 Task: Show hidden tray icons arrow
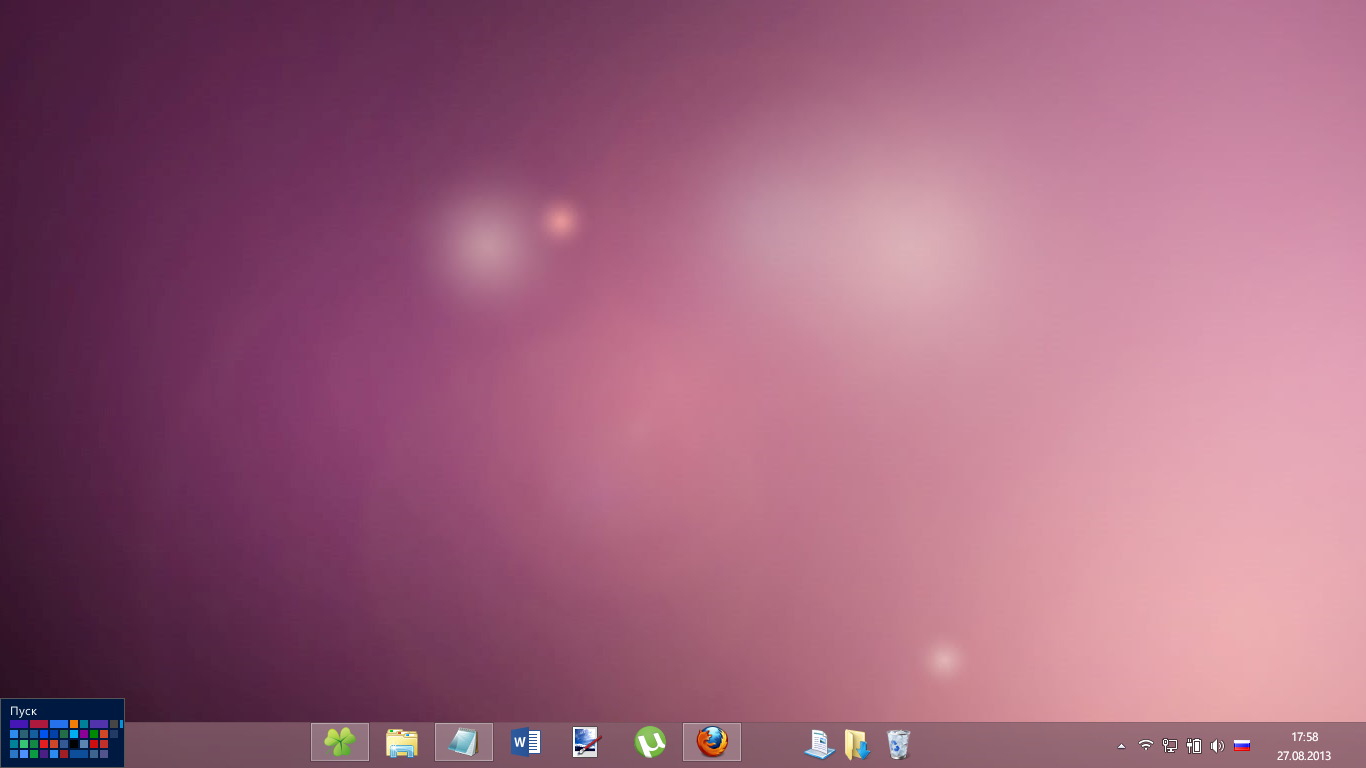(x=1121, y=746)
